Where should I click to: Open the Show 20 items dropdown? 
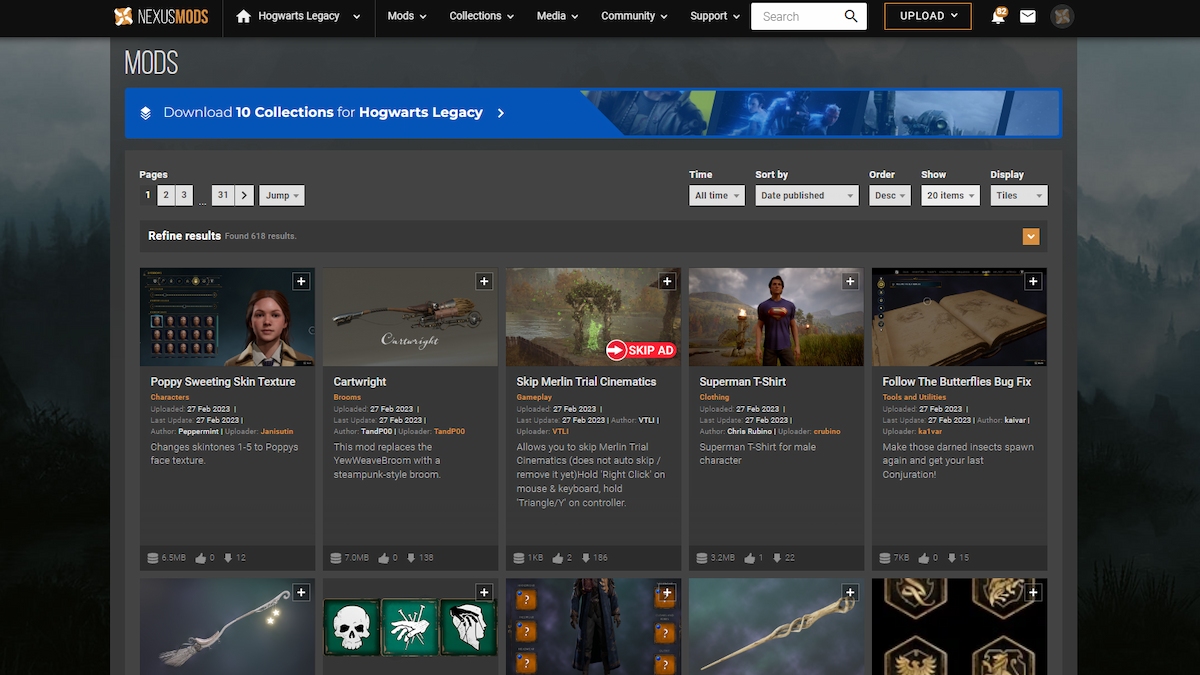coord(950,196)
